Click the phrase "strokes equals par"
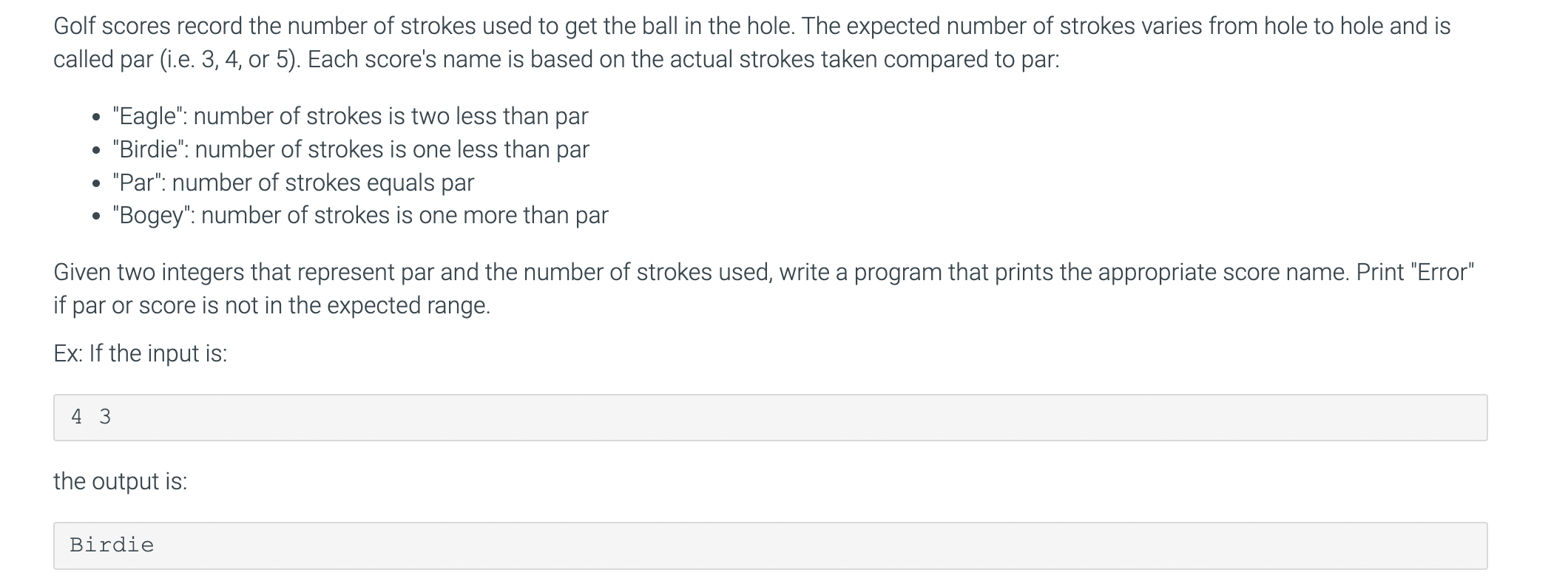Screen dimensions: 1568x581 pos(379,183)
